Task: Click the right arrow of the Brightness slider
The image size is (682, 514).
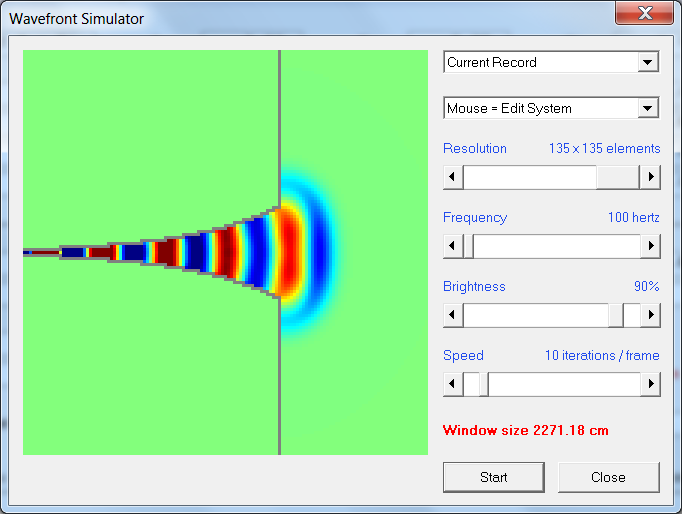Action: click(650, 315)
